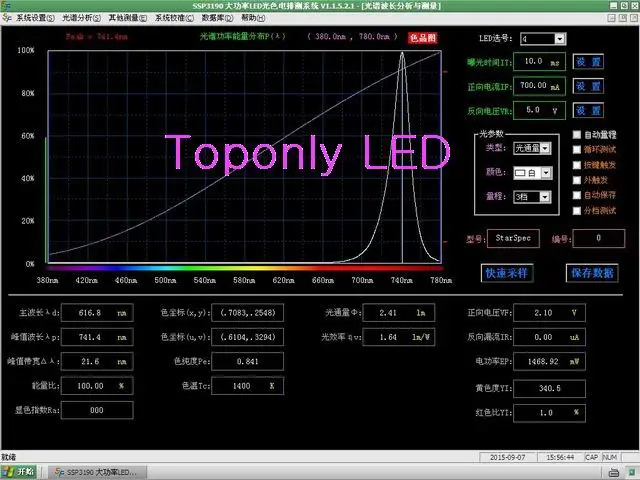Screen dimensions: 640x480
Task: Click the SSP3190 app icon in title bar
Action: 5,5
